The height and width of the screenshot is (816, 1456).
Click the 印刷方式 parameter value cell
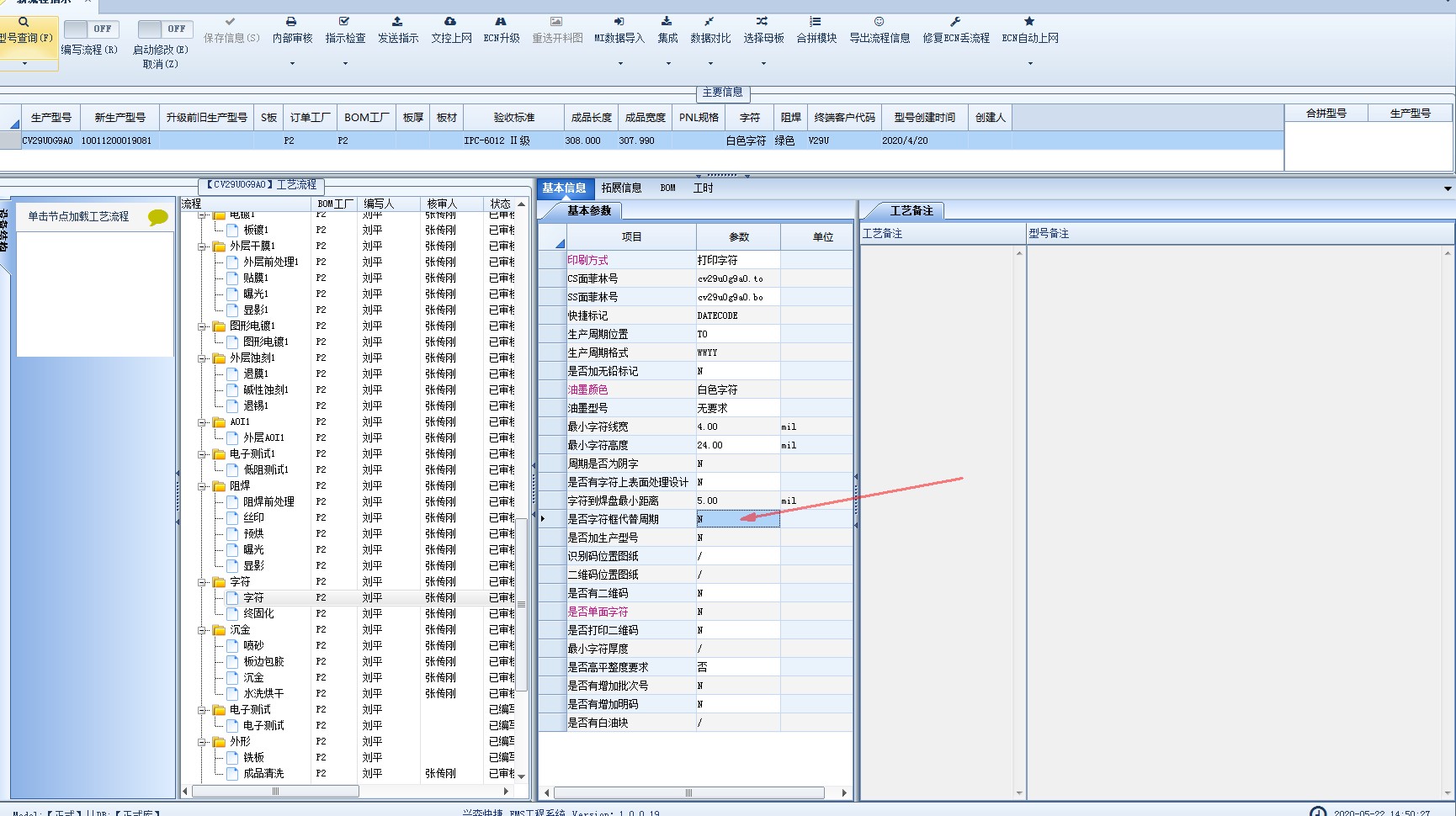coord(738,261)
